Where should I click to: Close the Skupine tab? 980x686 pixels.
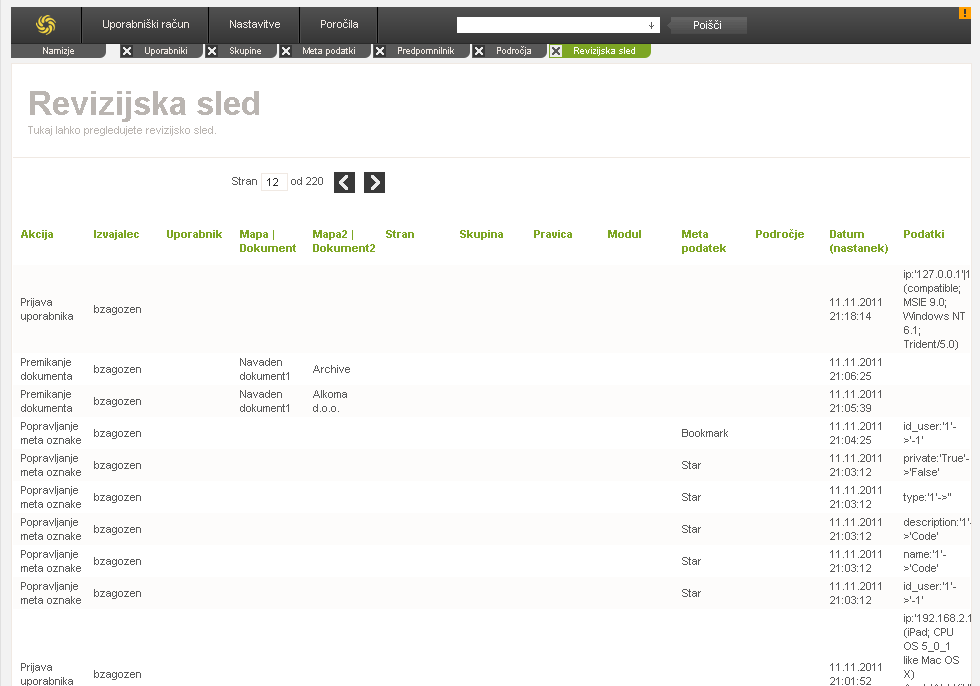[211, 51]
